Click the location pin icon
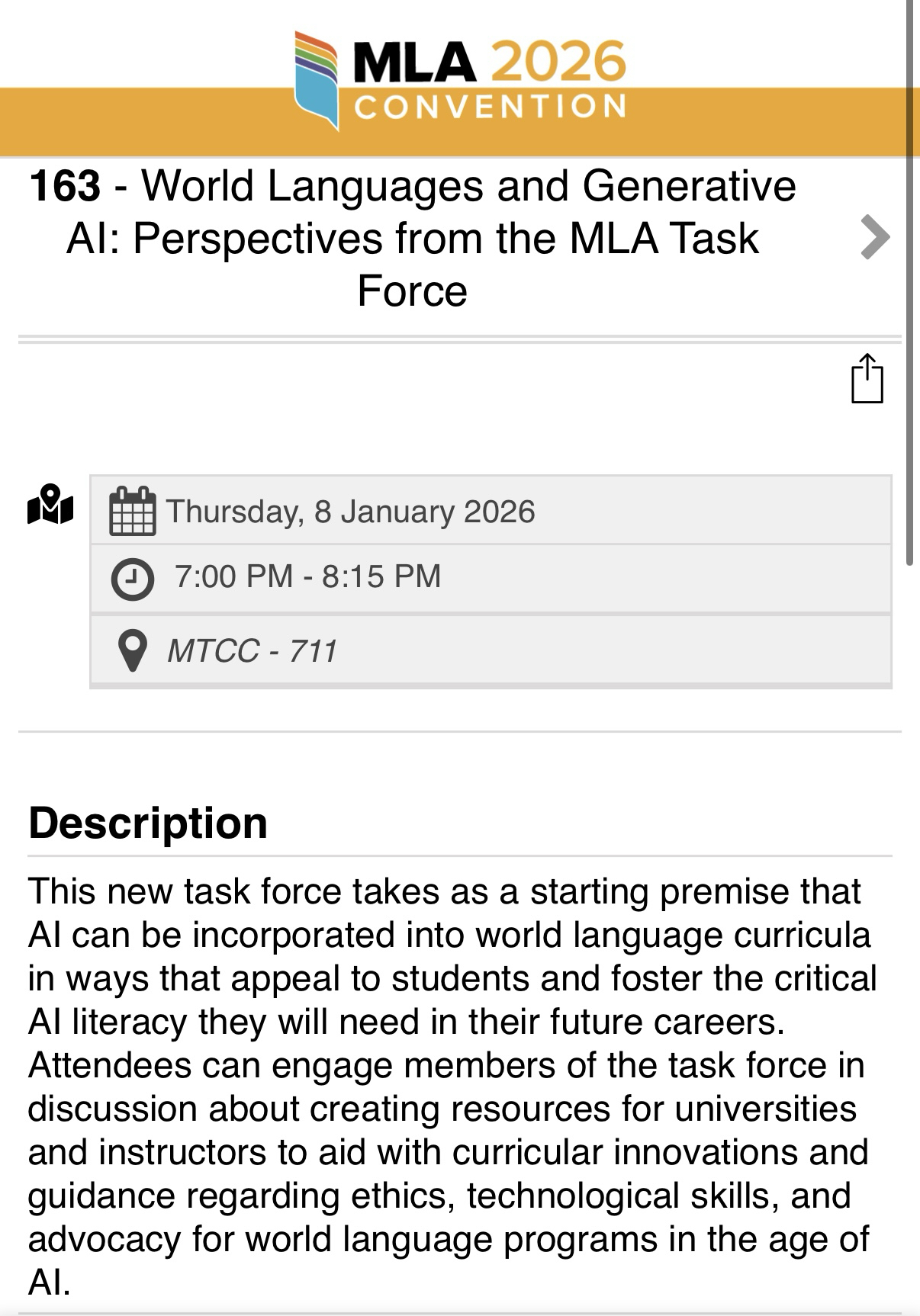The image size is (920, 1316). (133, 651)
